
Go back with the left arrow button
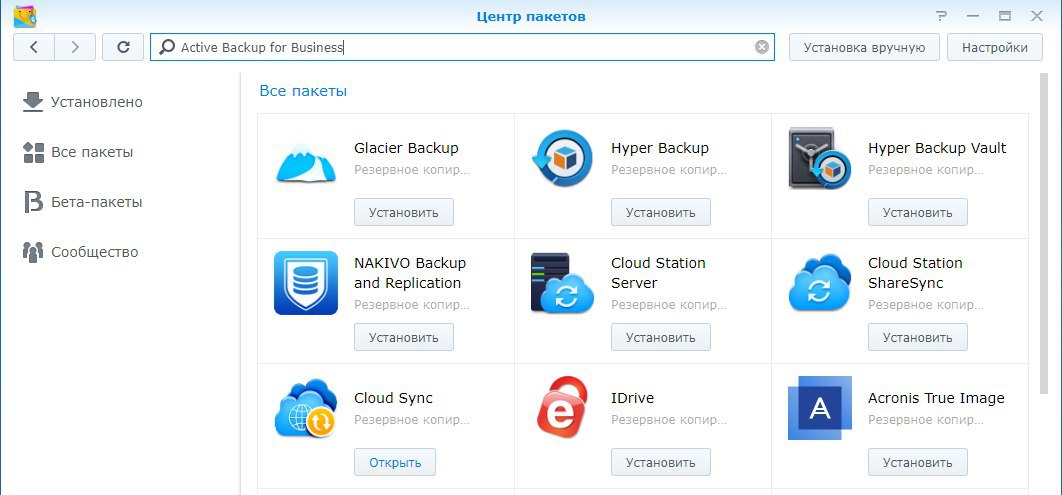34,47
